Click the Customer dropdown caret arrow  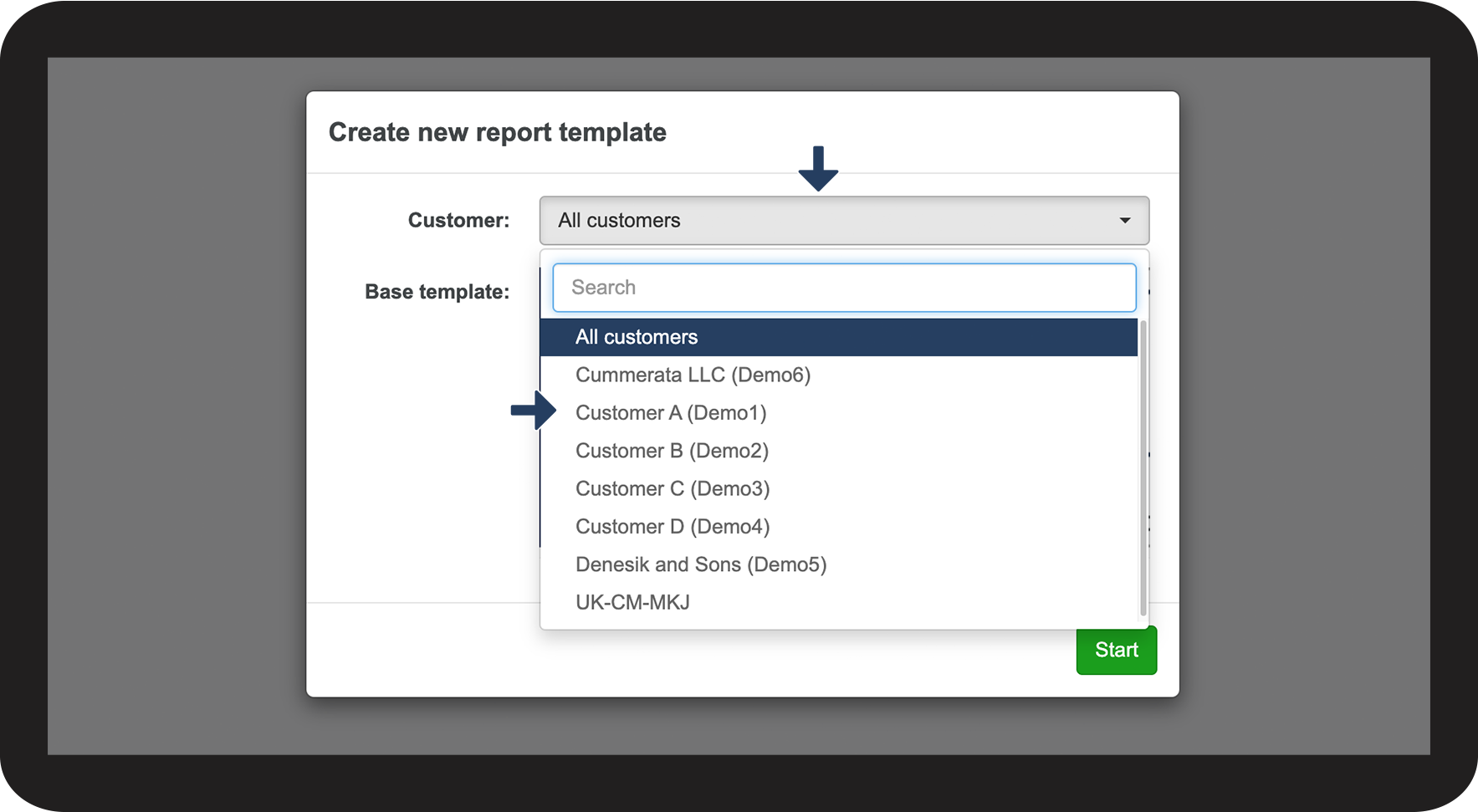pyautogui.click(x=1124, y=221)
